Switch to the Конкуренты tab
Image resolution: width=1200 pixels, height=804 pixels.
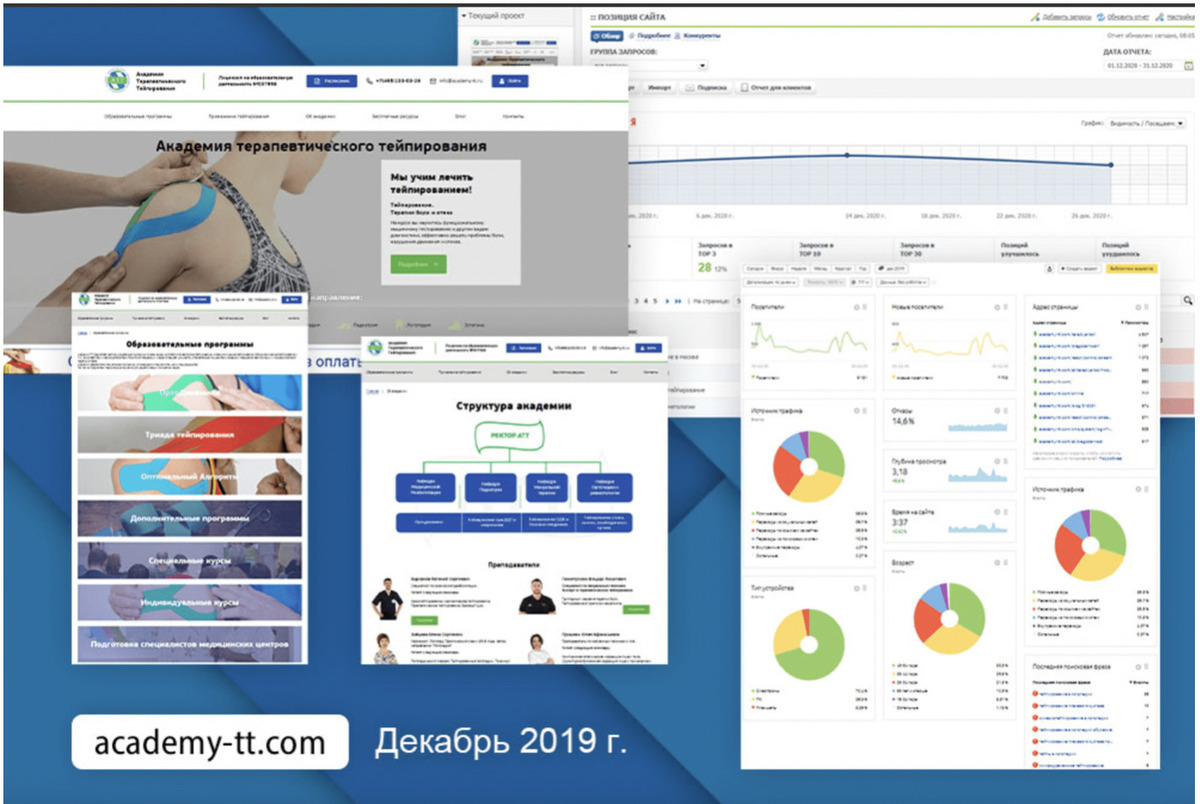(698, 36)
